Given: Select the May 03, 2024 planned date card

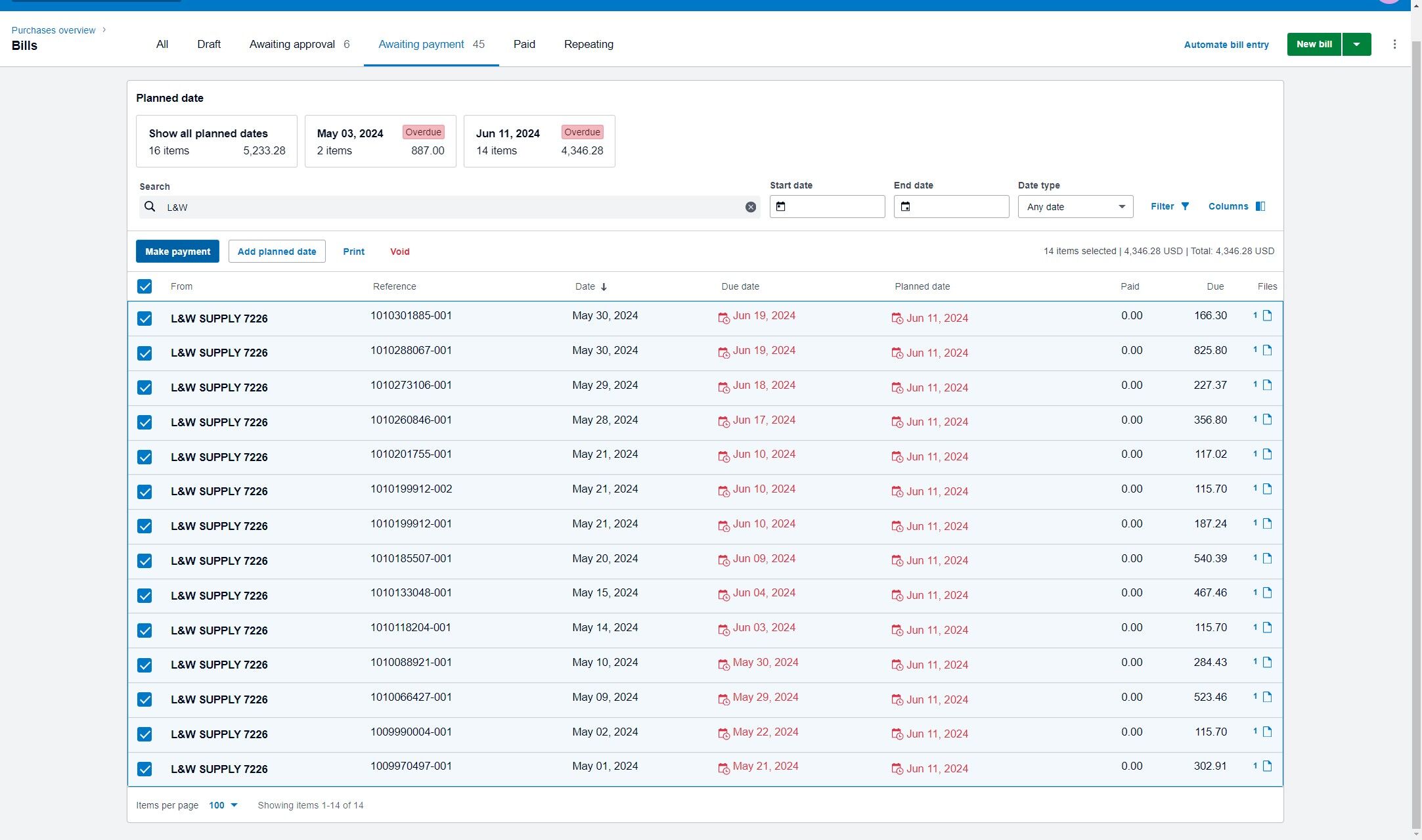Looking at the screenshot, I should (x=380, y=141).
